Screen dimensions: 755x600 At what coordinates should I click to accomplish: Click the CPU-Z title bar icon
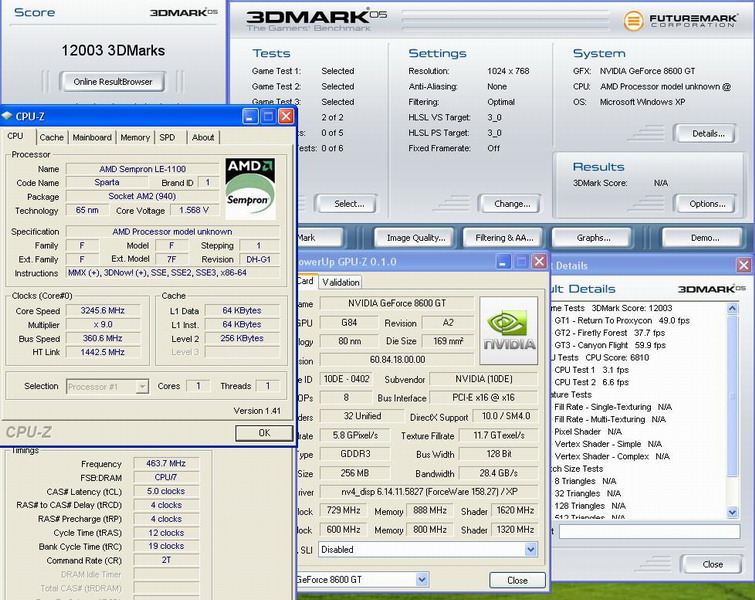[7, 116]
